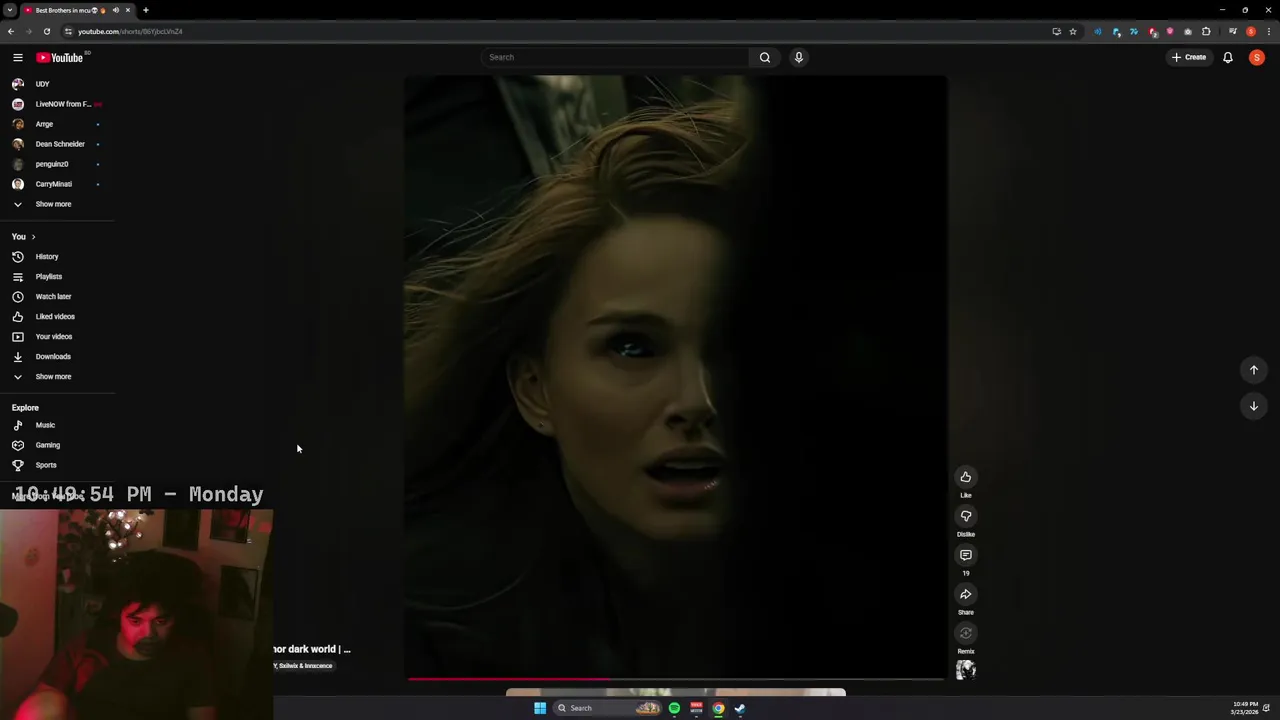The width and height of the screenshot is (1280, 720).
Task: Like this Short
Action: pos(966,477)
